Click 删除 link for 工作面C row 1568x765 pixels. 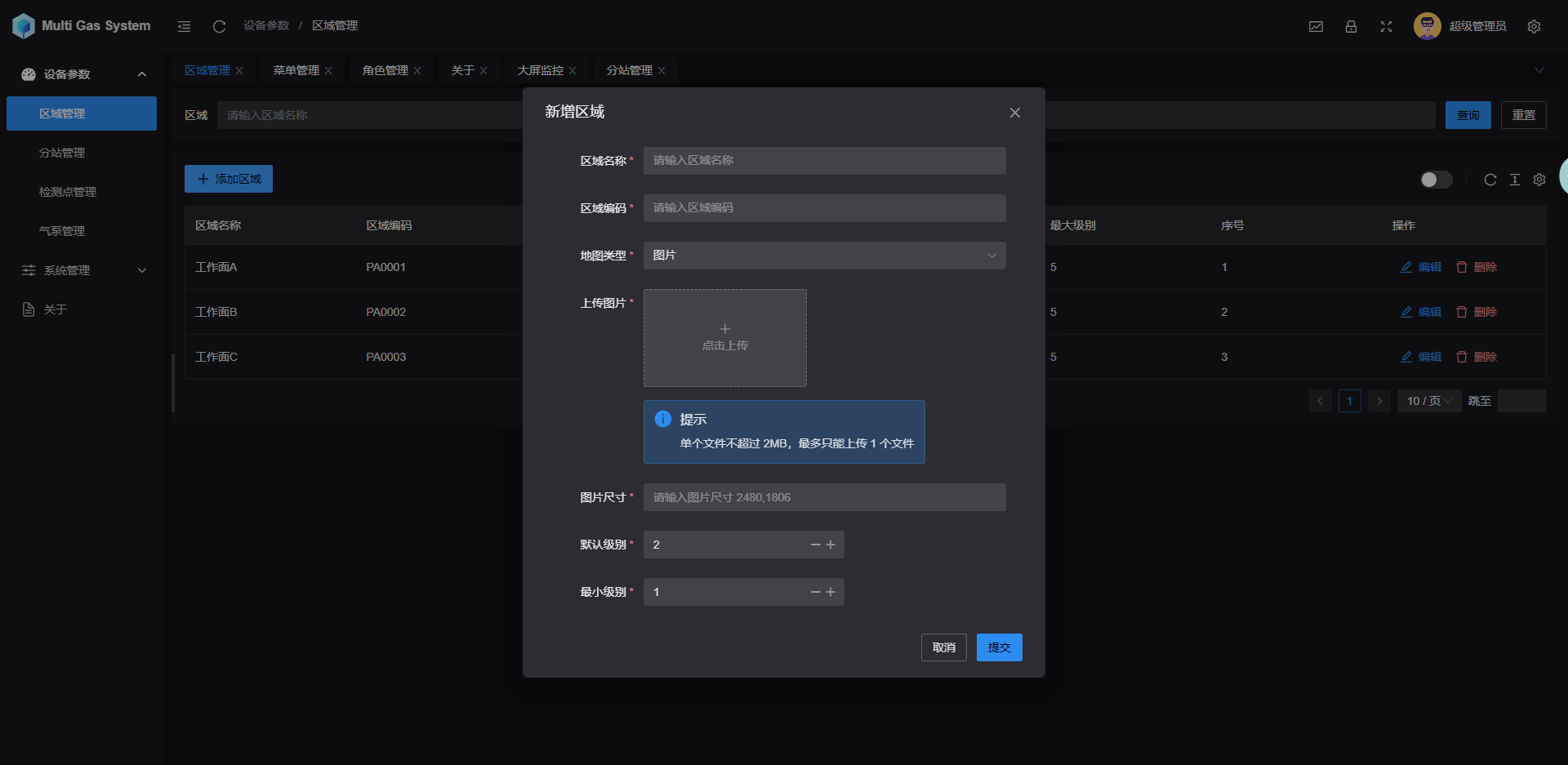pyautogui.click(x=1486, y=357)
